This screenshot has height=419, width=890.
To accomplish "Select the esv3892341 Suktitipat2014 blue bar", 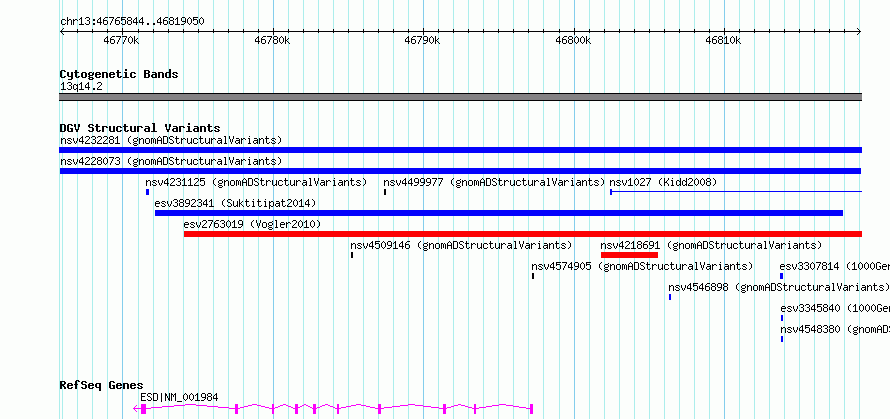I will coord(499,213).
